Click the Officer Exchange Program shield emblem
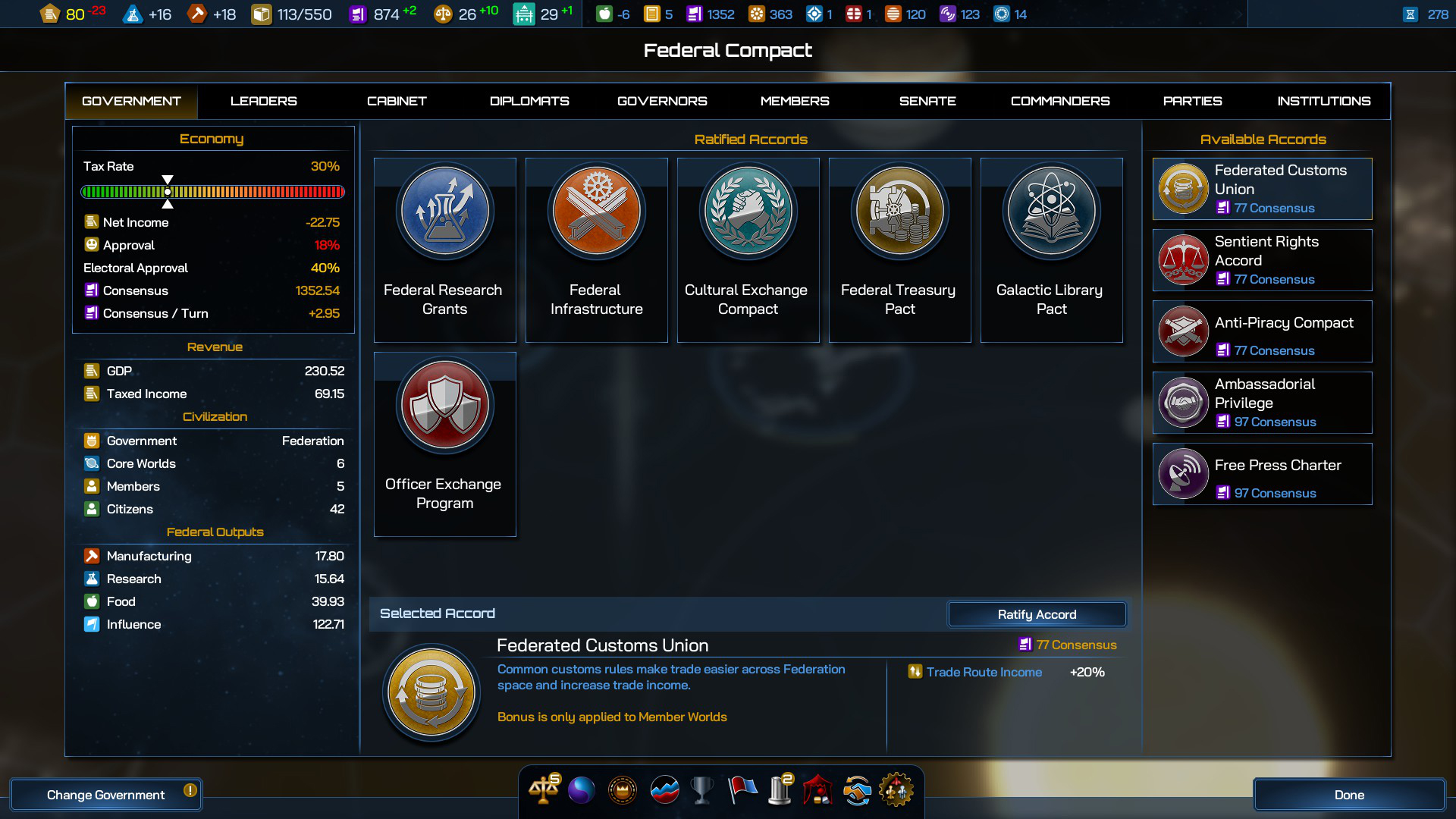1456x819 pixels. pyautogui.click(x=445, y=405)
